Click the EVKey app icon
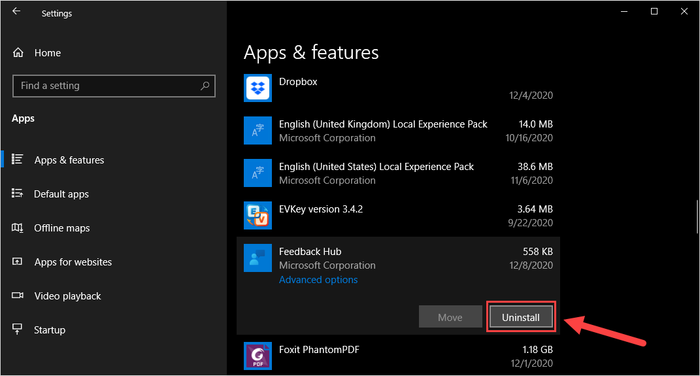This screenshot has width=700, height=376. (x=258, y=215)
